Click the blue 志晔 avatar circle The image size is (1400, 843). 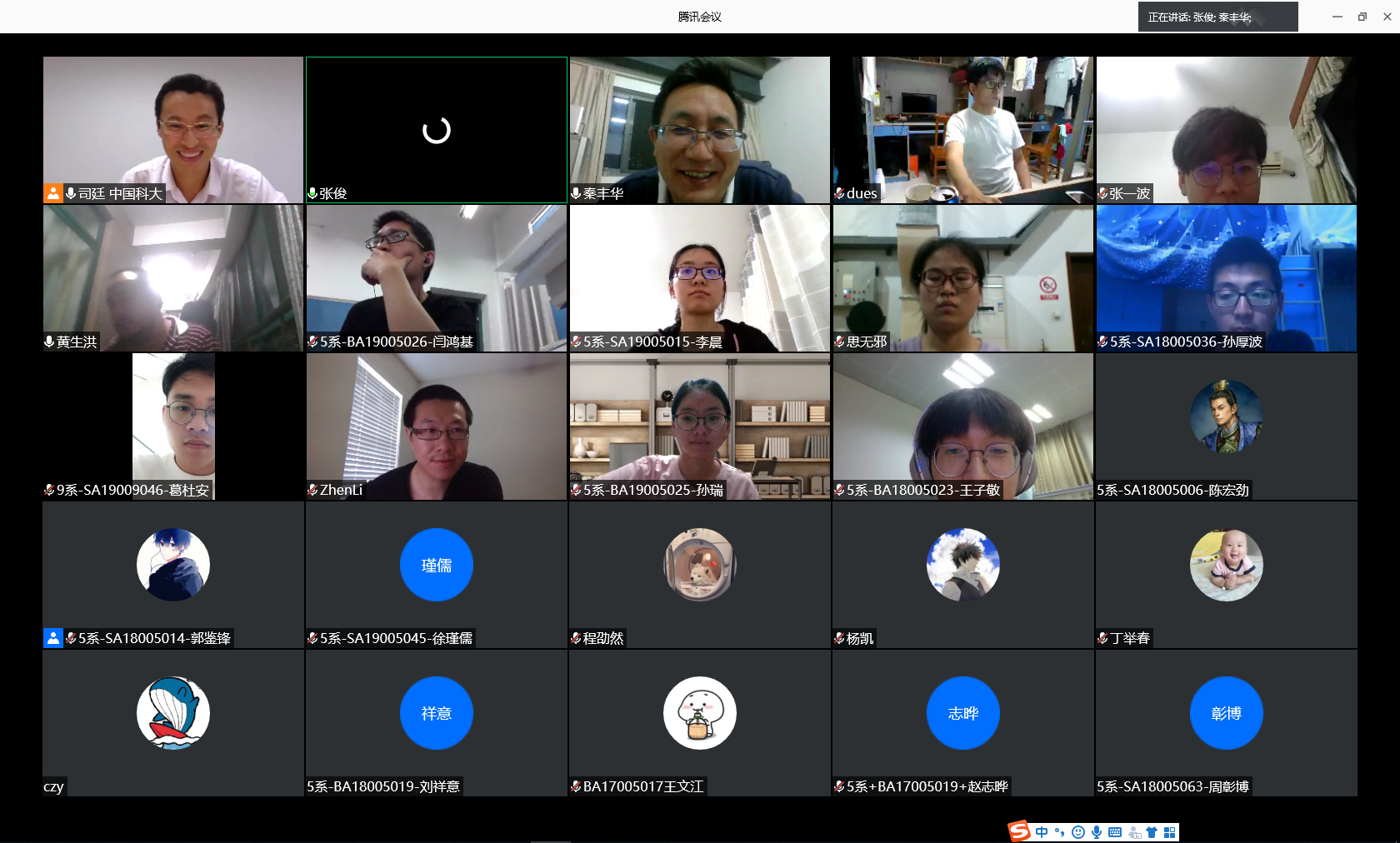click(x=963, y=713)
